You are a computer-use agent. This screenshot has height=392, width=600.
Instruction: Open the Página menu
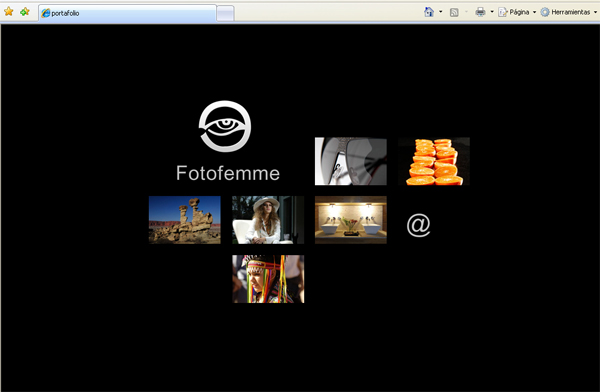point(514,12)
